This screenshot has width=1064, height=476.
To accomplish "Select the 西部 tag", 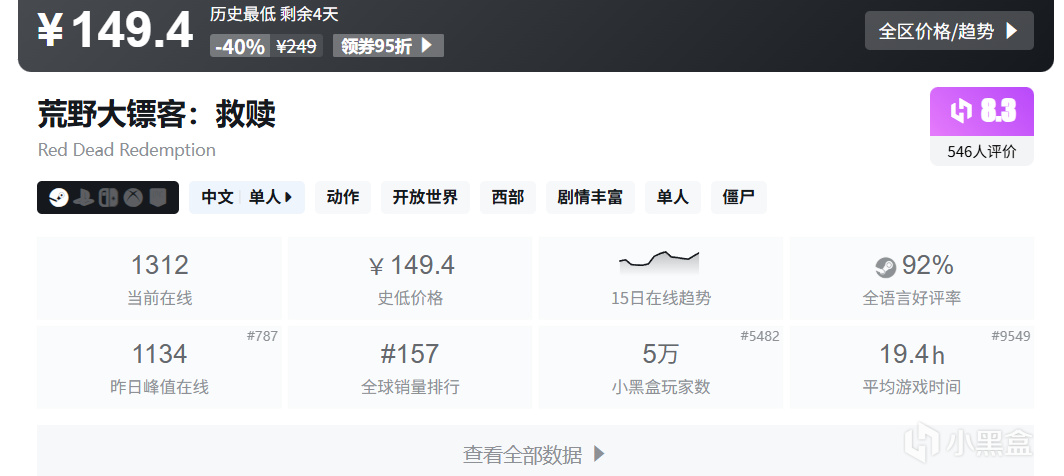I will coord(508,198).
